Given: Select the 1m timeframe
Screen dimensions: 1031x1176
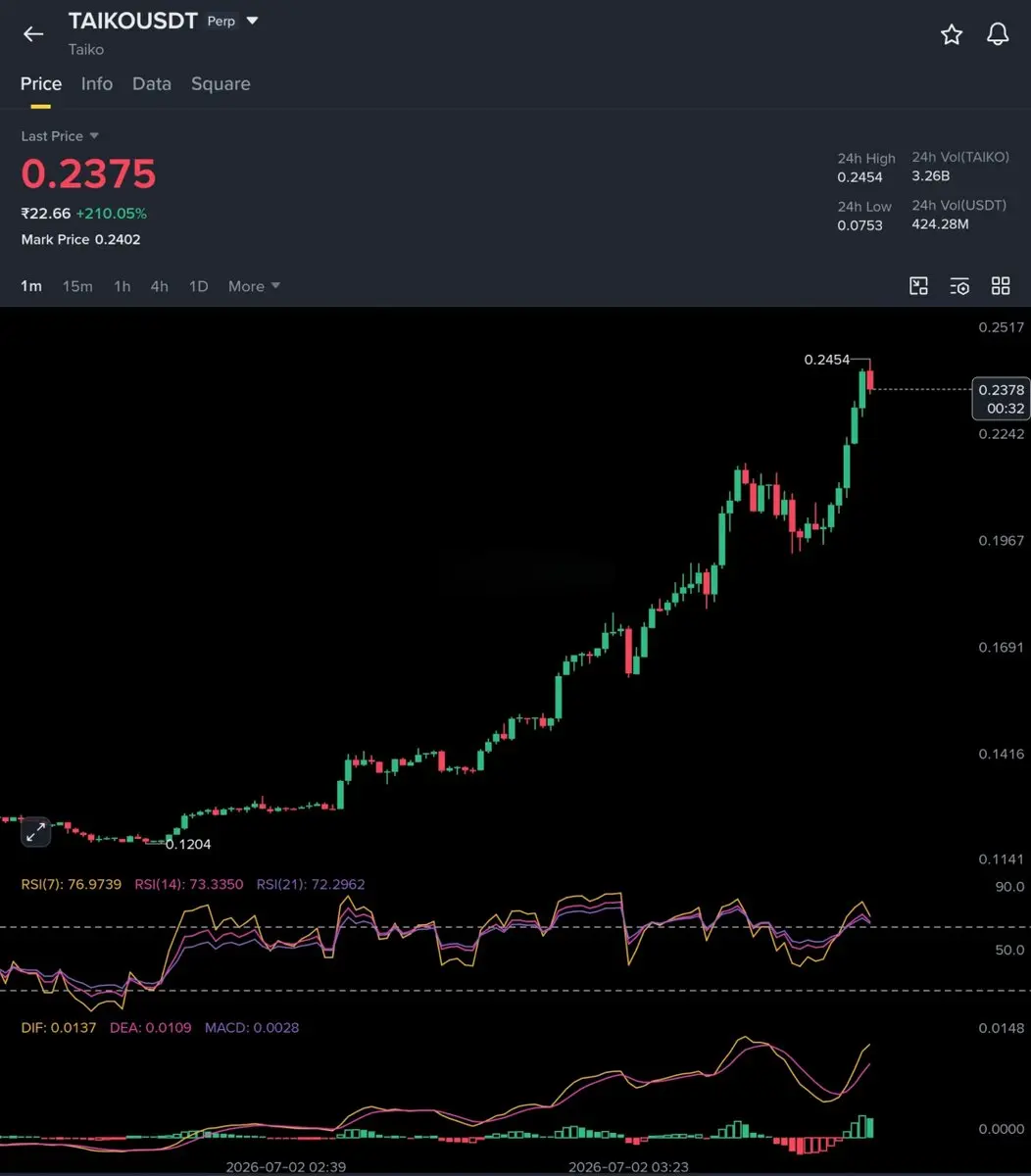Looking at the screenshot, I should tap(31, 286).
